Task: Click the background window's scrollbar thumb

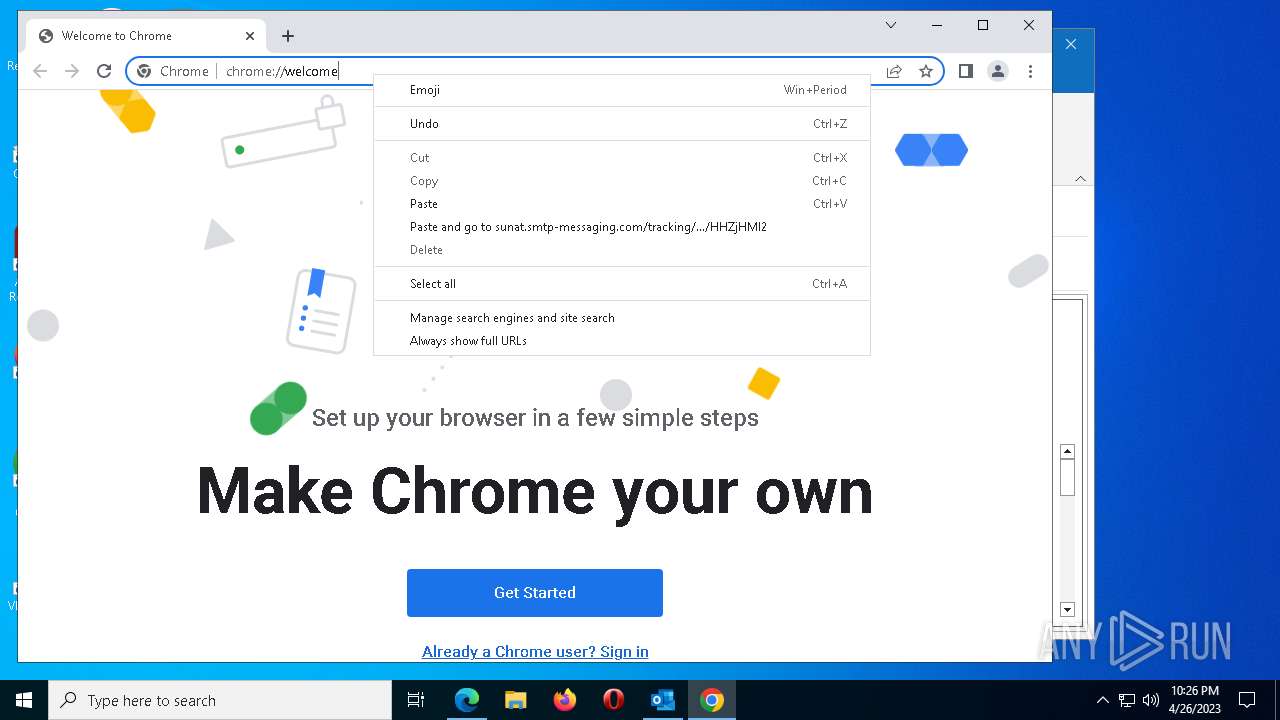Action: pos(1067,478)
